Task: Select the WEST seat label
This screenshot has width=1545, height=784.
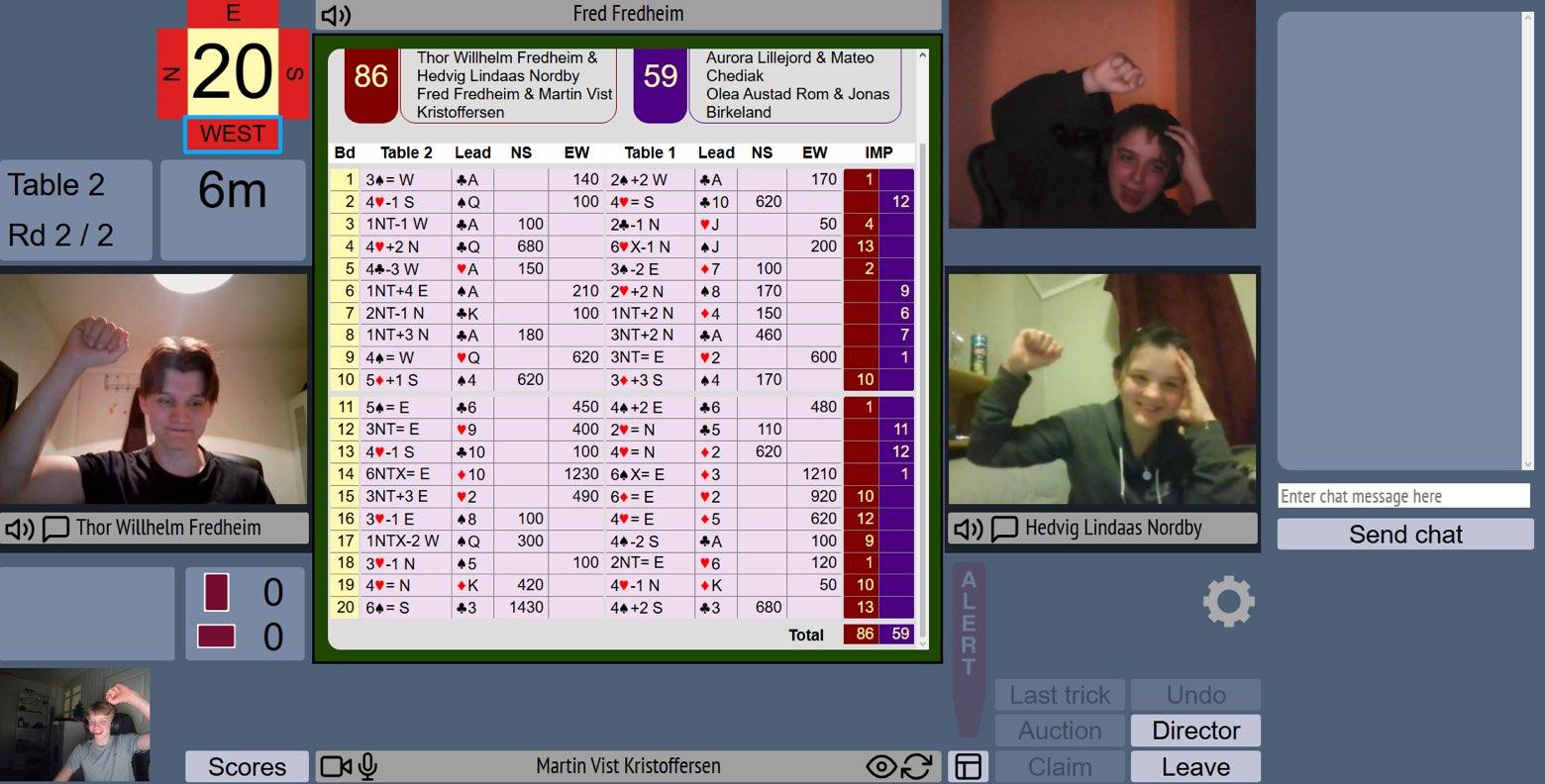Action: click(x=233, y=135)
